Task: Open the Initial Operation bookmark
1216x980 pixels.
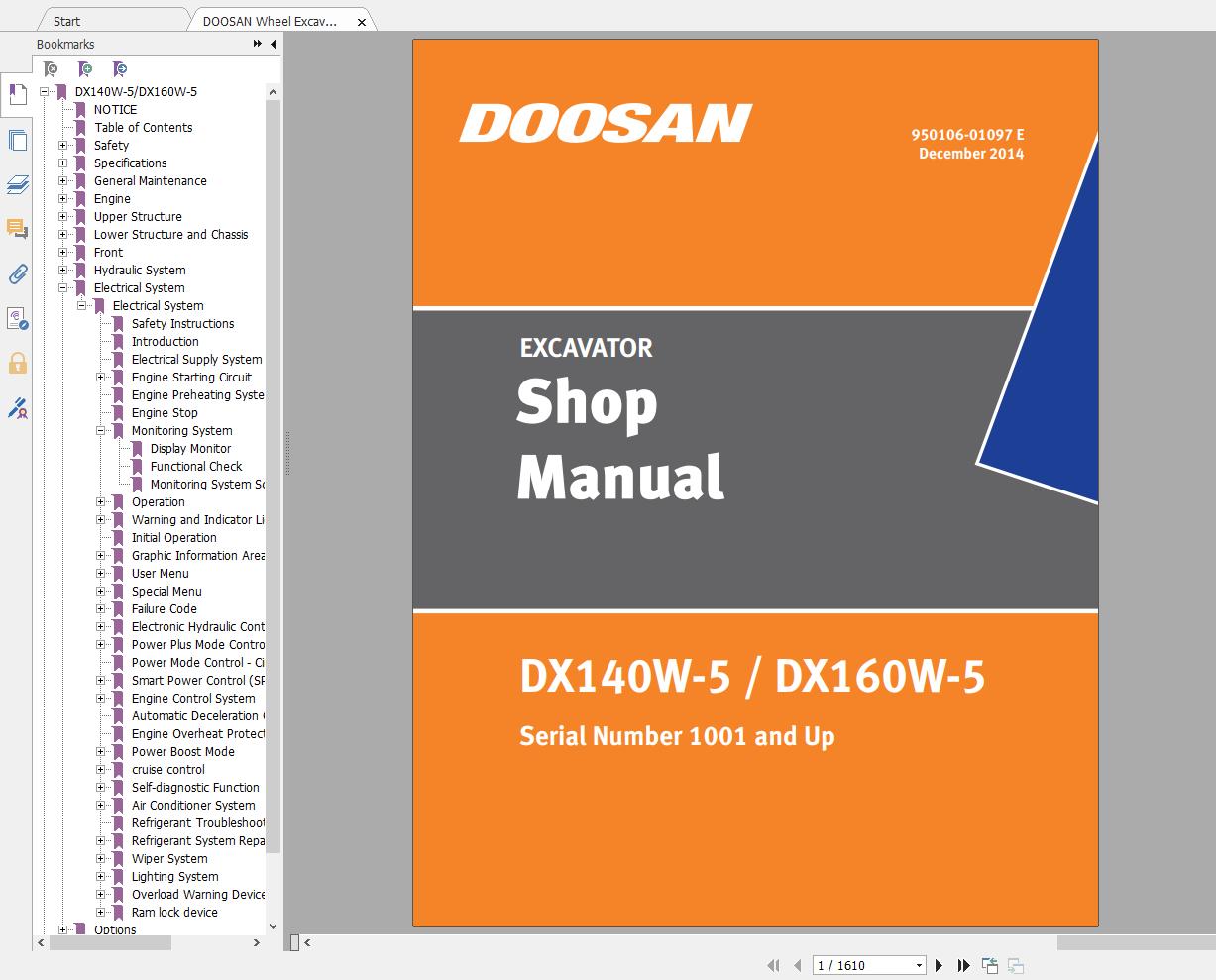Action: pos(173,537)
